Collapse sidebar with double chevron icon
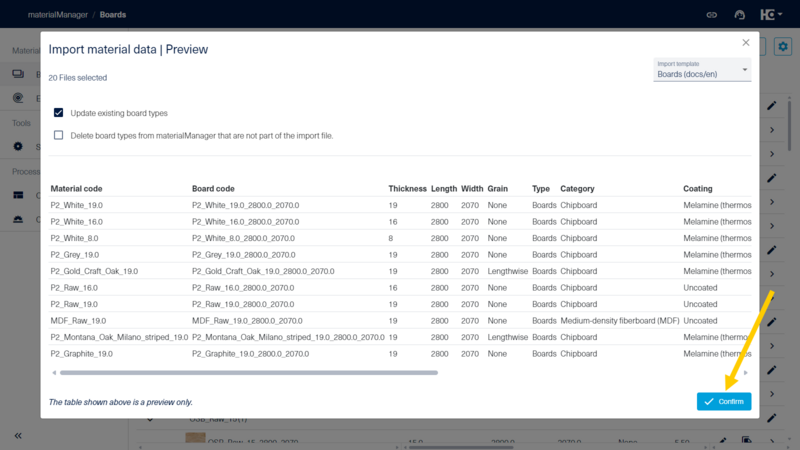This screenshot has width=800, height=450. [x=18, y=436]
